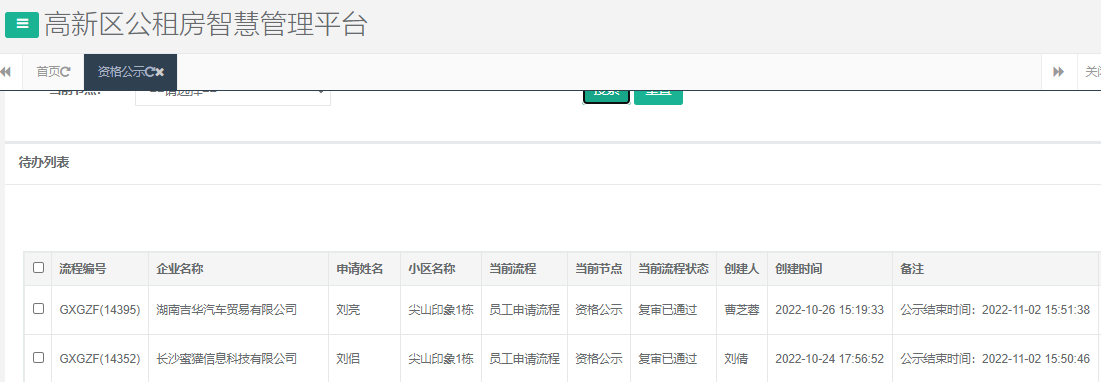Click the tab scroll-left double arrow
The width and height of the screenshot is (1101, 382).
[6, 72]
